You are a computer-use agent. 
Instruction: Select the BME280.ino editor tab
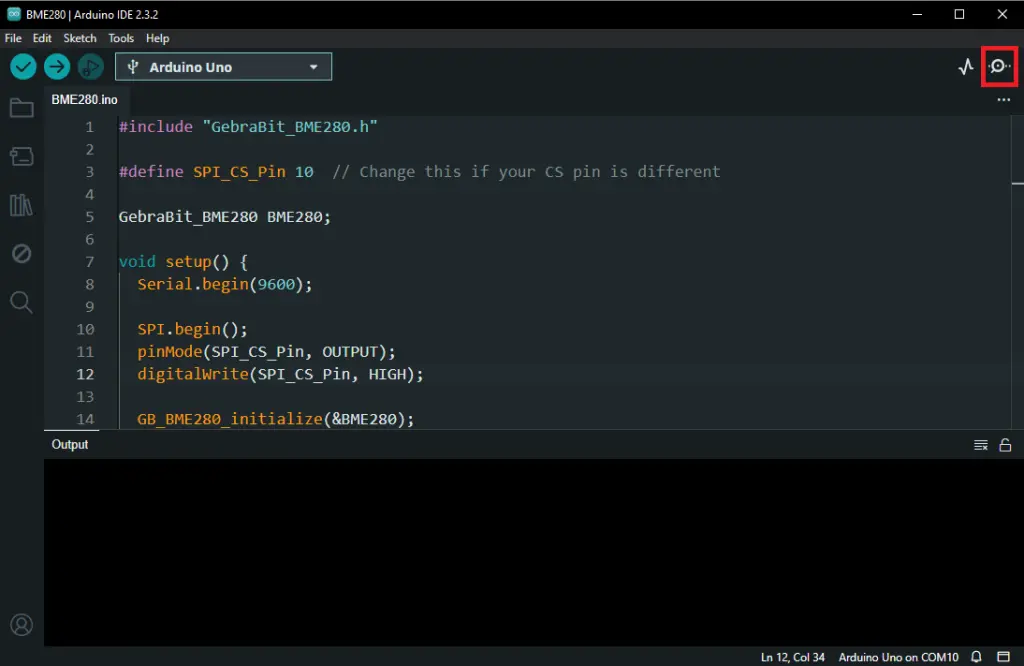(85, 100)
